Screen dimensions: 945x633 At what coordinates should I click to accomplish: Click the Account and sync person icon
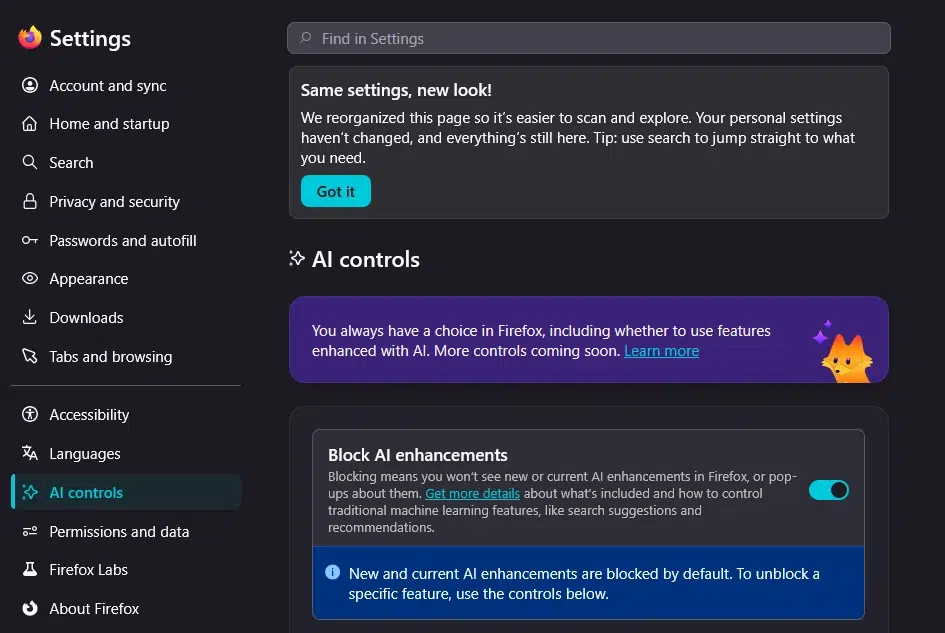point(30,86)
